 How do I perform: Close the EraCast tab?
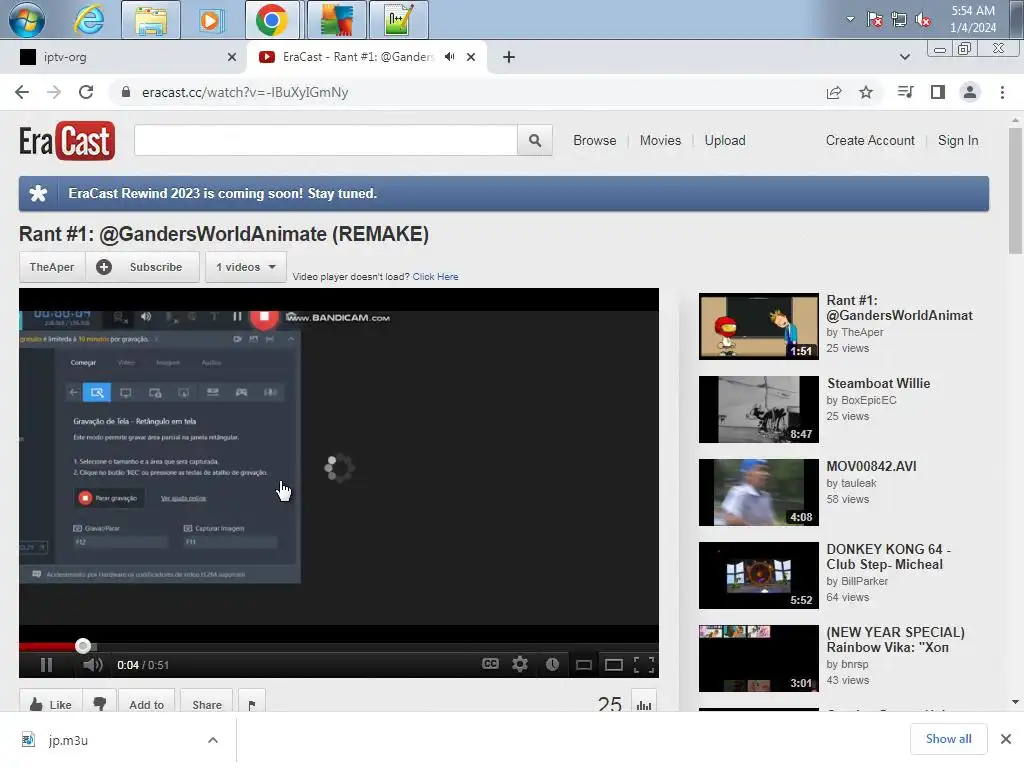tap(471, 57)
